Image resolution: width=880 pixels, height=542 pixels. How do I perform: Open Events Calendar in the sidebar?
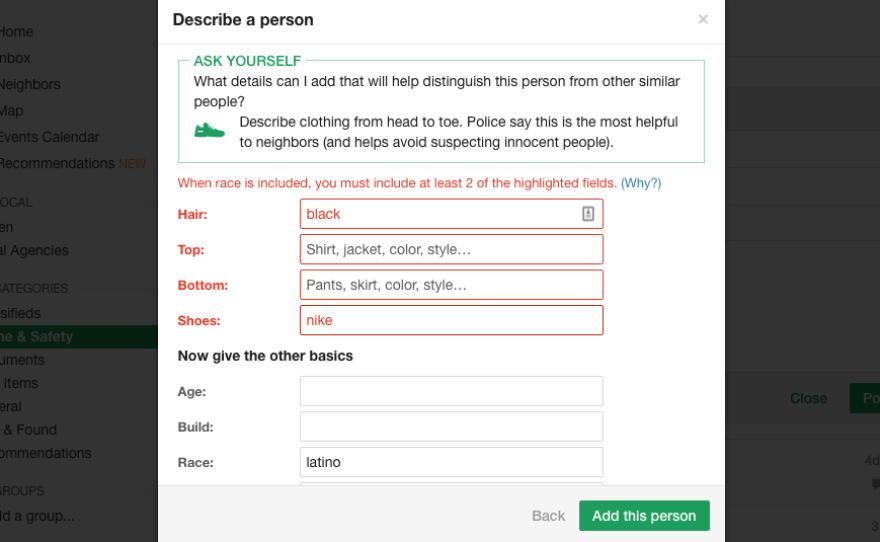49,137
